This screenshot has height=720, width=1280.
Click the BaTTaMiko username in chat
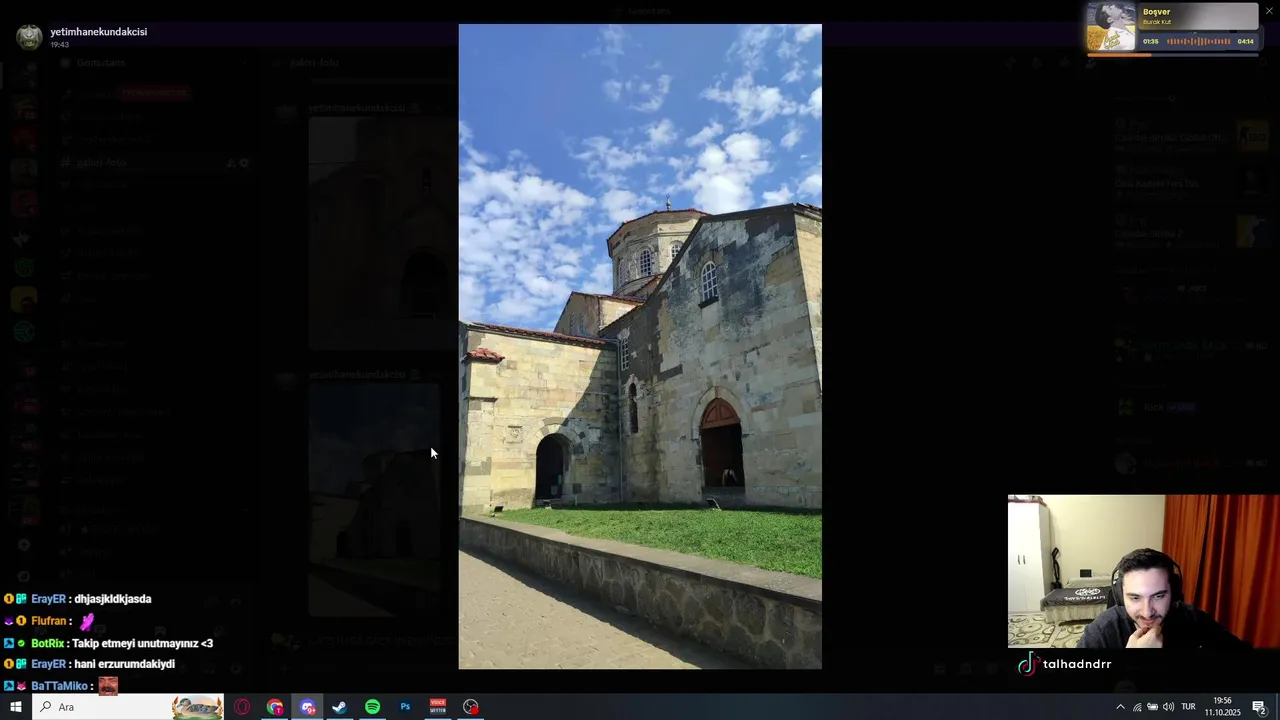59,686
